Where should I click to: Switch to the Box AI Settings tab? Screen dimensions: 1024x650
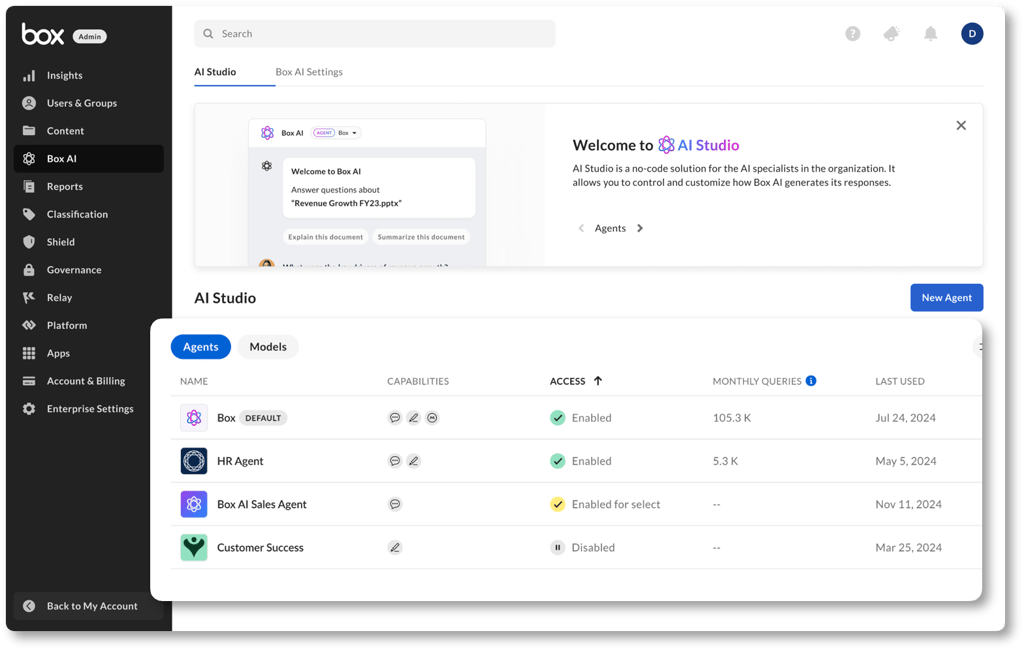coord(309,72)
